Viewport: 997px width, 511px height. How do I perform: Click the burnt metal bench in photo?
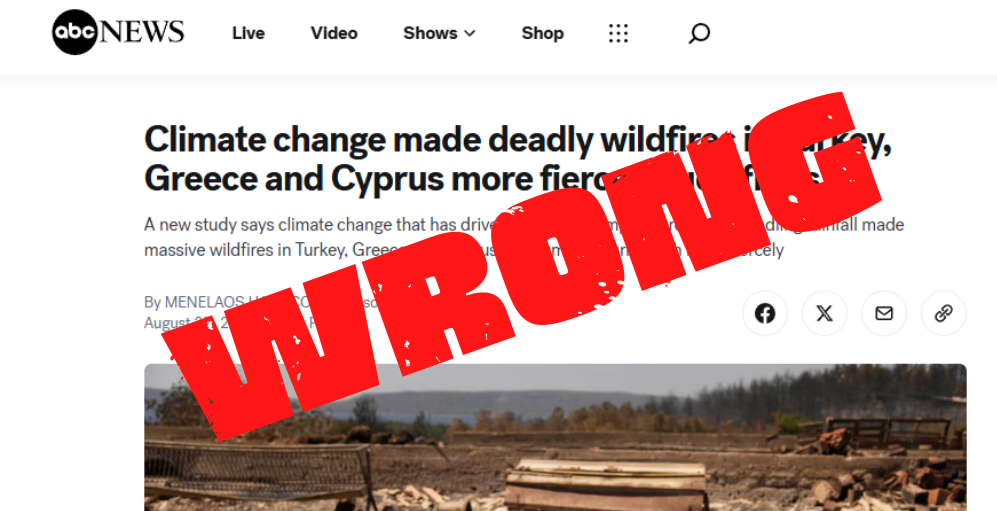pos(260,475)
